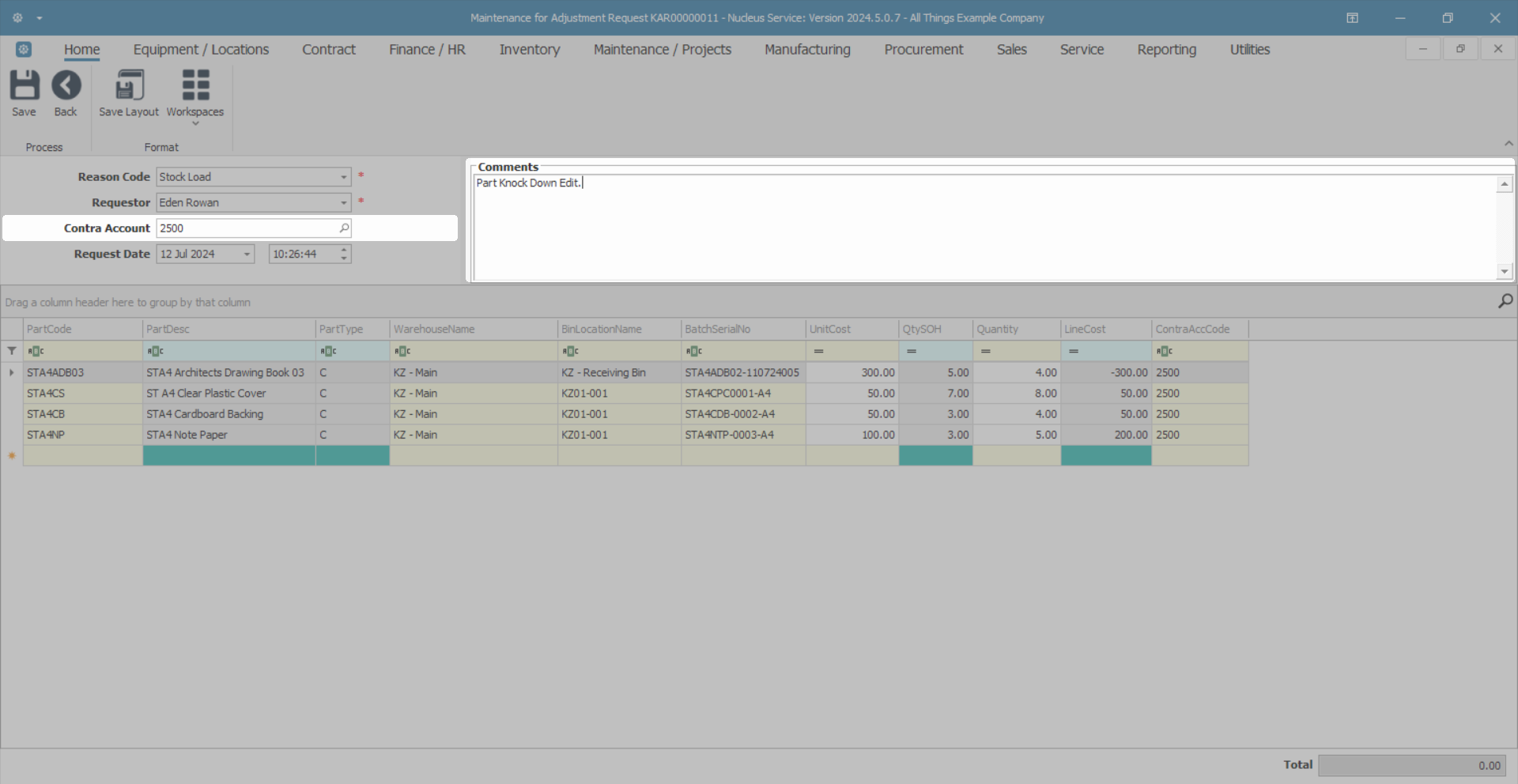Click the Save icon in the ribbon
The height and width of the screenshot is (784, 1518).
point(24,85)
